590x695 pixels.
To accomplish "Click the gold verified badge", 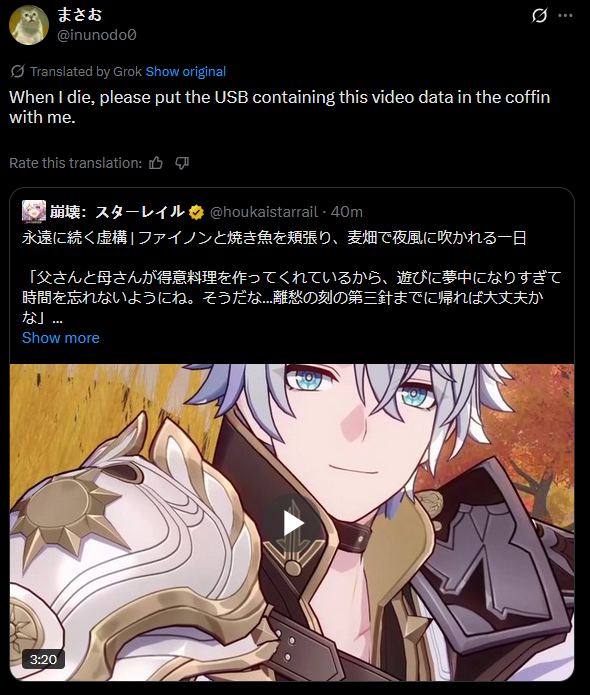I will tap(196, 212).
